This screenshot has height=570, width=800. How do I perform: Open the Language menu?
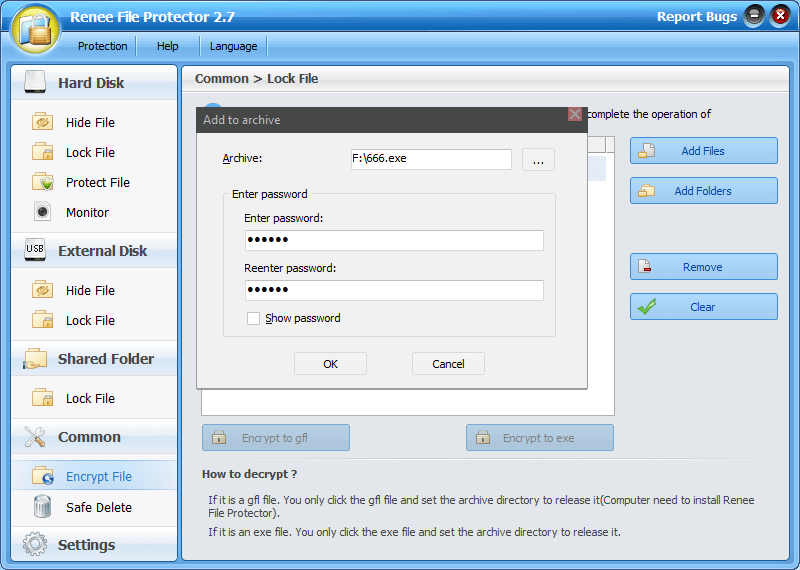point(233,46)
